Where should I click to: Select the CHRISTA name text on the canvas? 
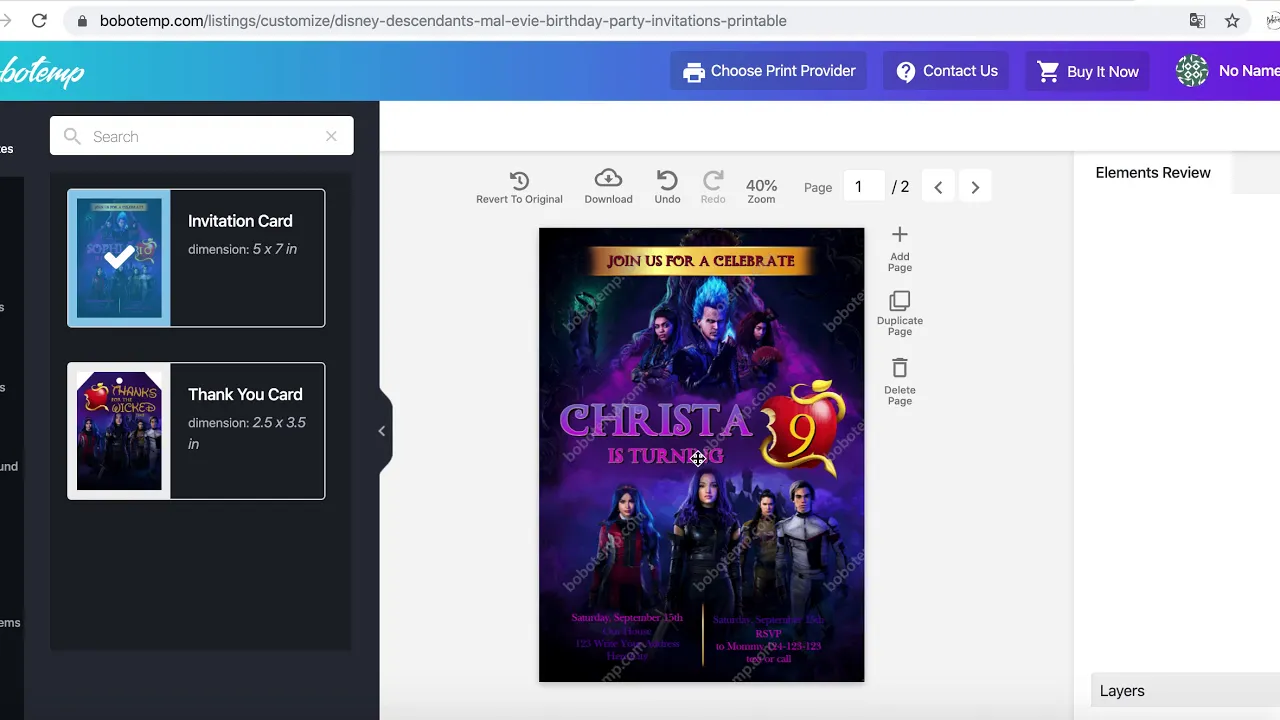point(656,421)
